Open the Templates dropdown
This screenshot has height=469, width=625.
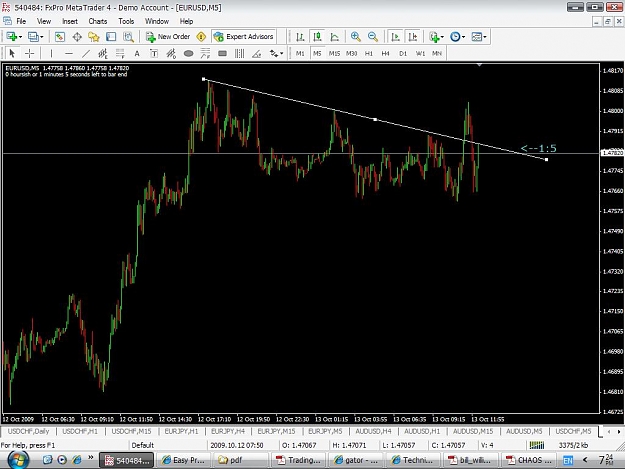click(x=479, y=37)
